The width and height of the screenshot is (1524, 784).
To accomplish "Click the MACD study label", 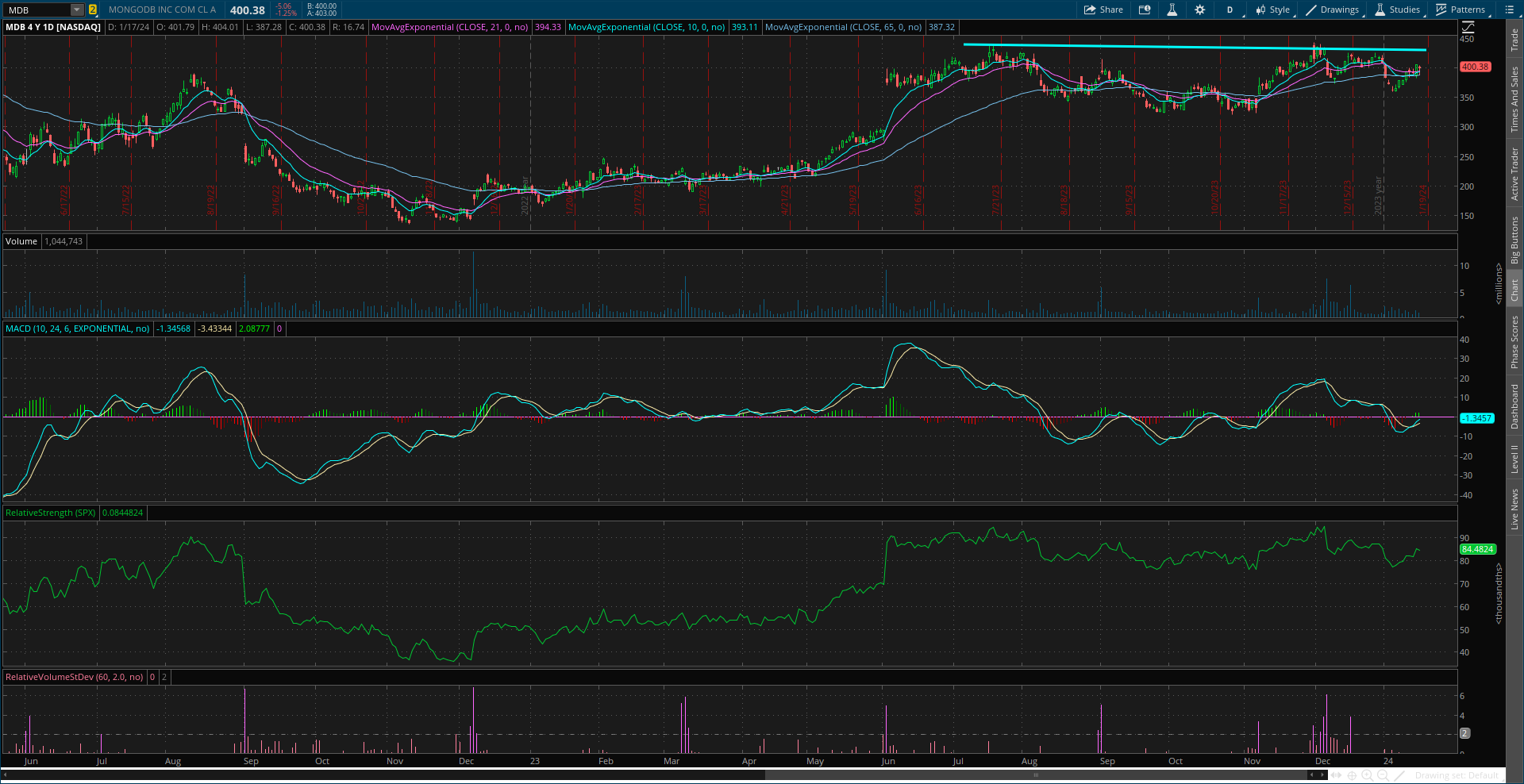I will coord(77,328).
